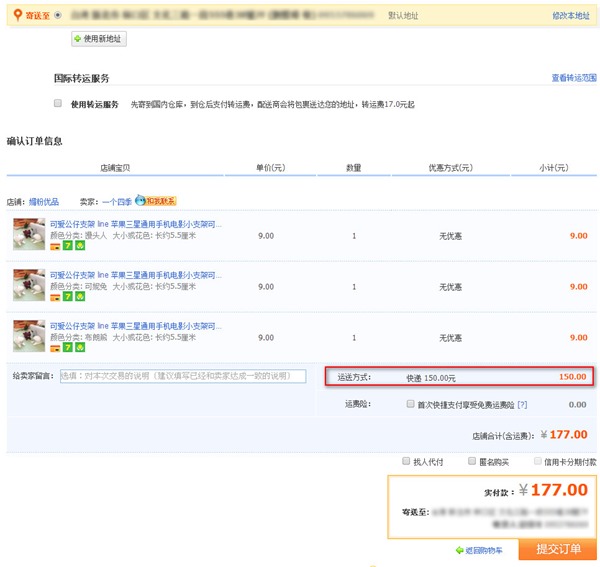Open the 媚粉优品 shop link
The height and width of the screenshot is (567, 600).
[x=44, y=202]
